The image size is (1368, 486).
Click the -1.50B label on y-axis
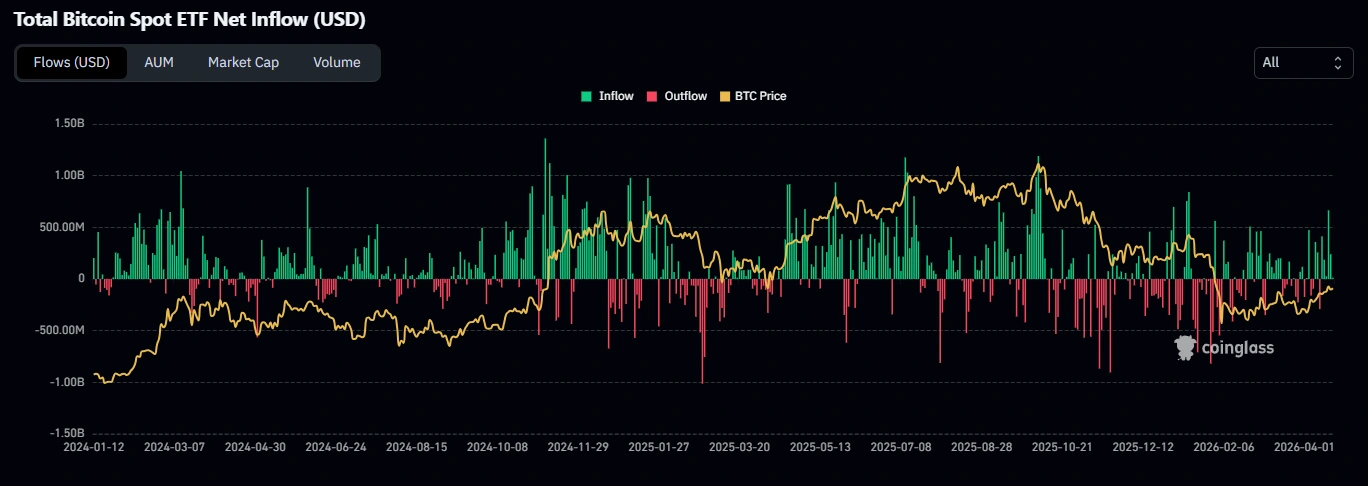tap(67, 433)
